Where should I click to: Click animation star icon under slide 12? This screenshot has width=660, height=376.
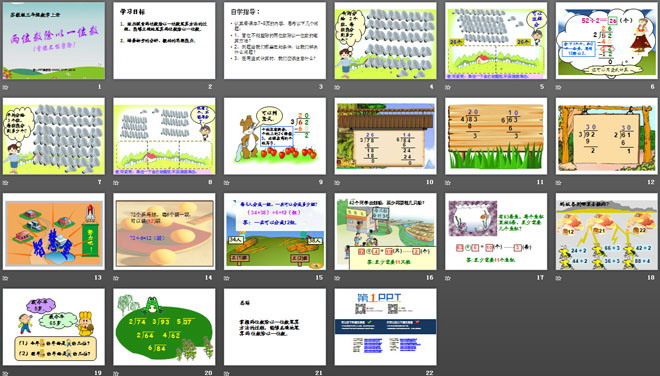click(559, 183)
